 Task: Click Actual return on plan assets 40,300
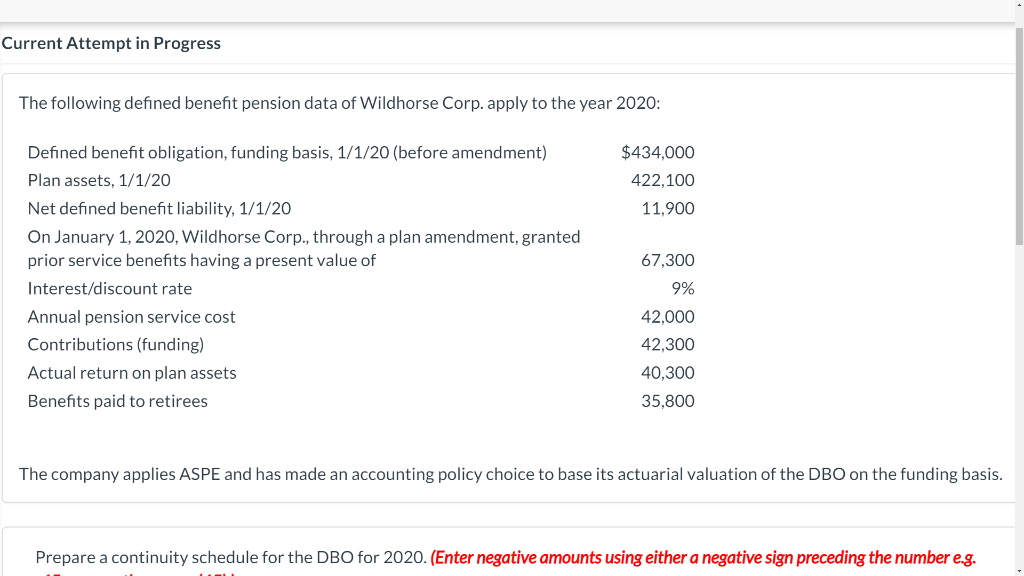click(x=668, y=372)
